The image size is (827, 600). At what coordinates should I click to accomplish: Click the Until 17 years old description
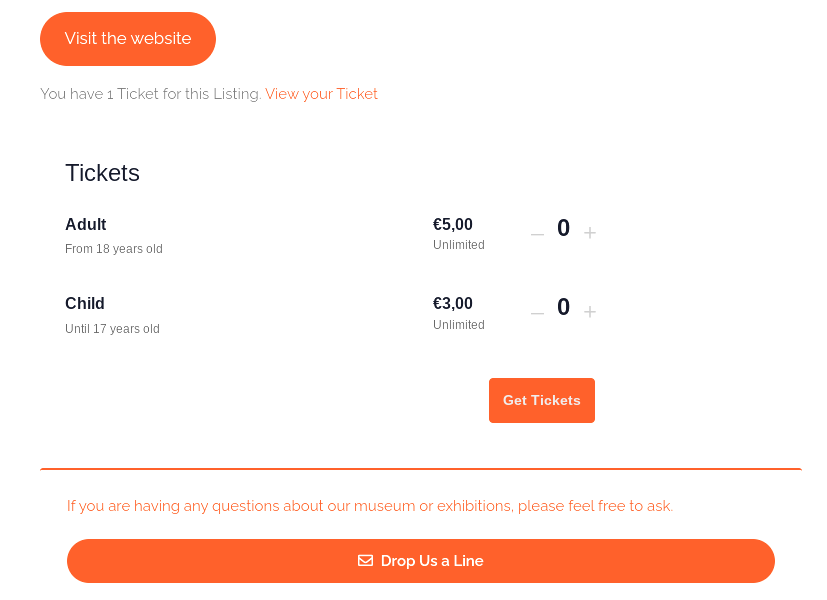tap(112, 329)
